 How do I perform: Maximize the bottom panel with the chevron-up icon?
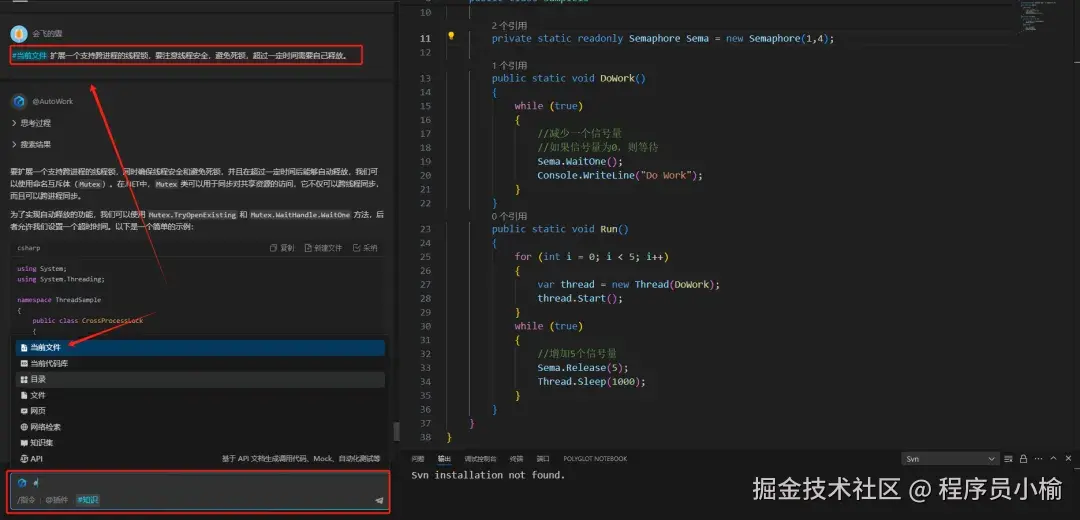[1053, 459]
